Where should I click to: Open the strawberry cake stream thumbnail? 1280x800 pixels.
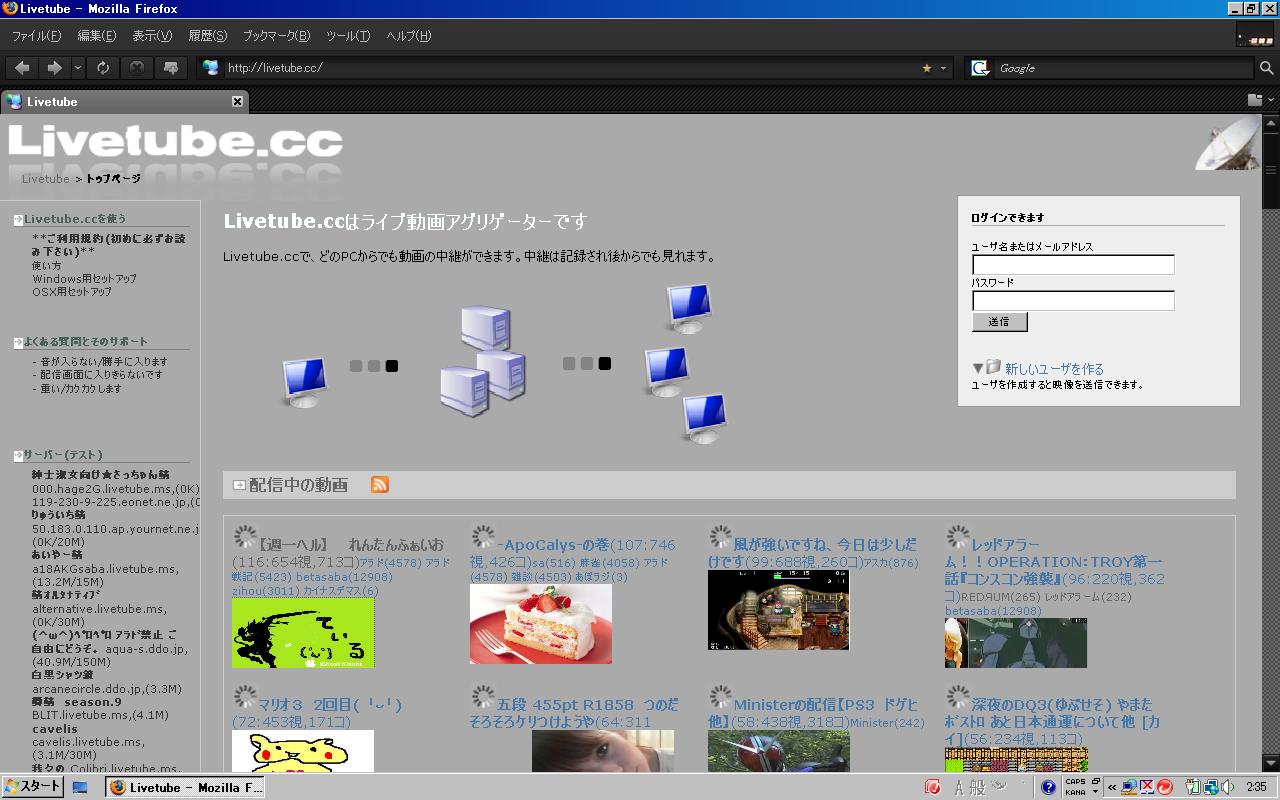(541, 624)
